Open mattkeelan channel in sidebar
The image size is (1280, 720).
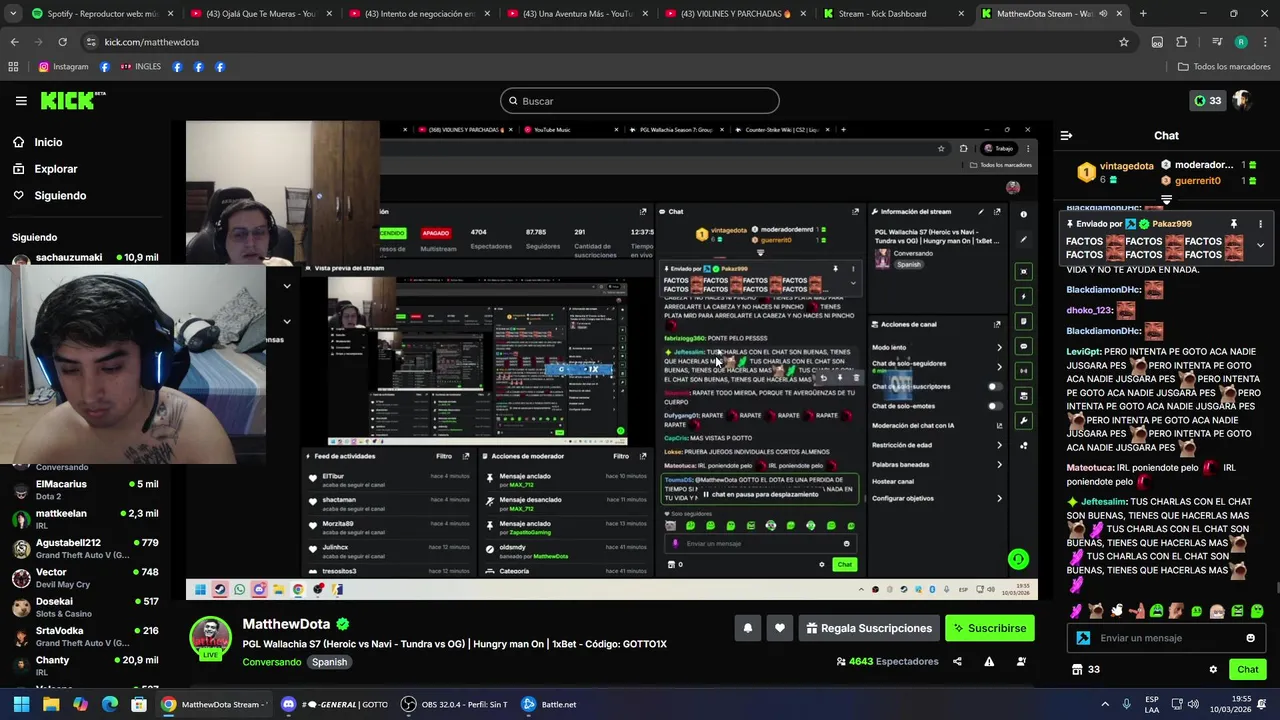coord(85,519)
